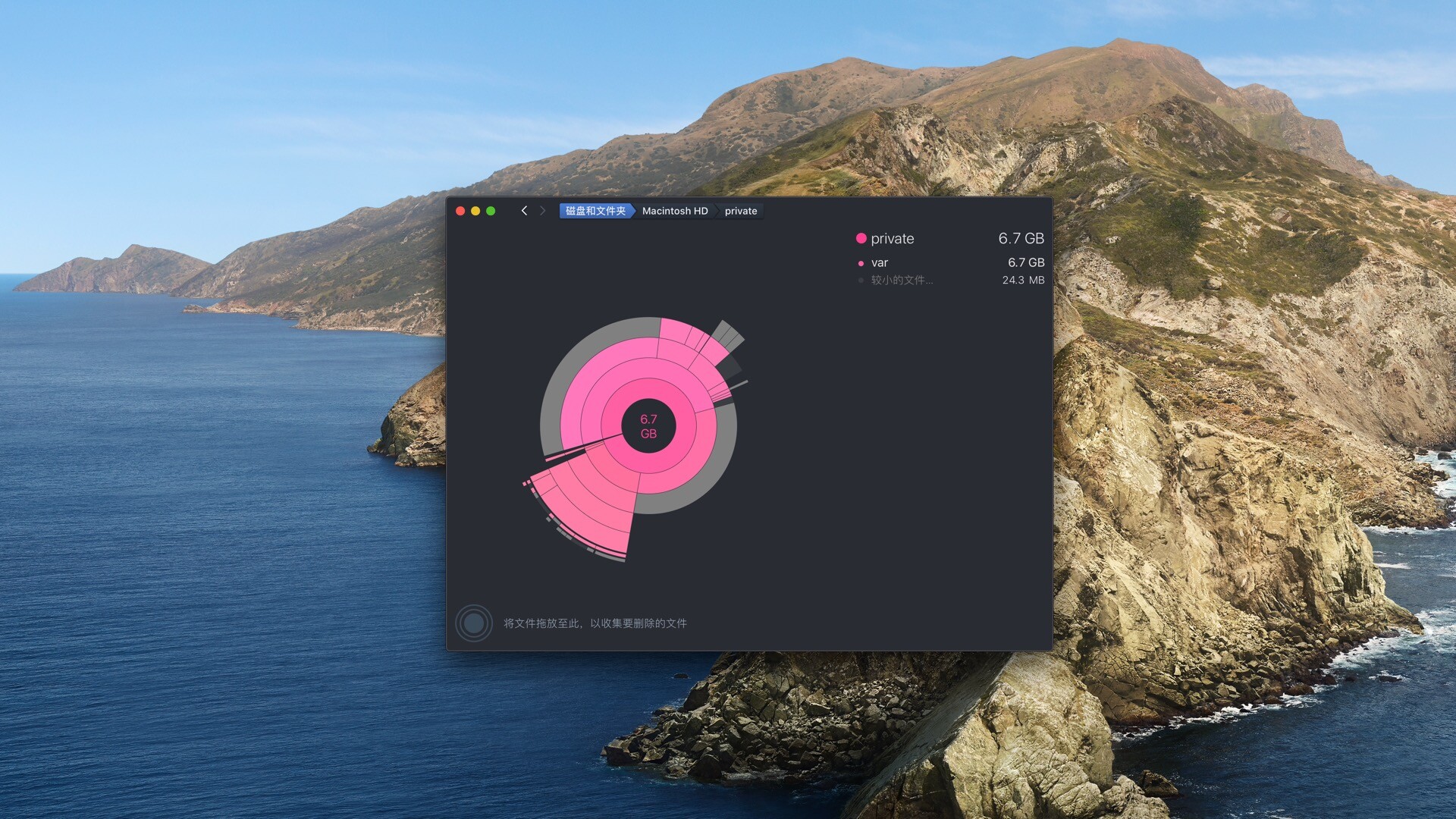Go to Macintosh HD breadcrumb
The height and width of the screenshot is (819, 1456).
tap(674, 211)
